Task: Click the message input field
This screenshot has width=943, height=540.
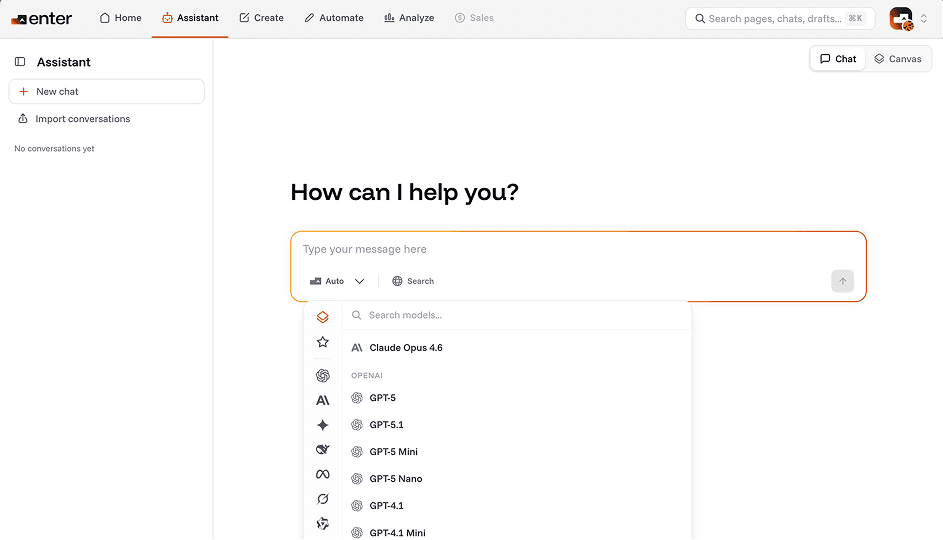Action: [x=577, y=250]
